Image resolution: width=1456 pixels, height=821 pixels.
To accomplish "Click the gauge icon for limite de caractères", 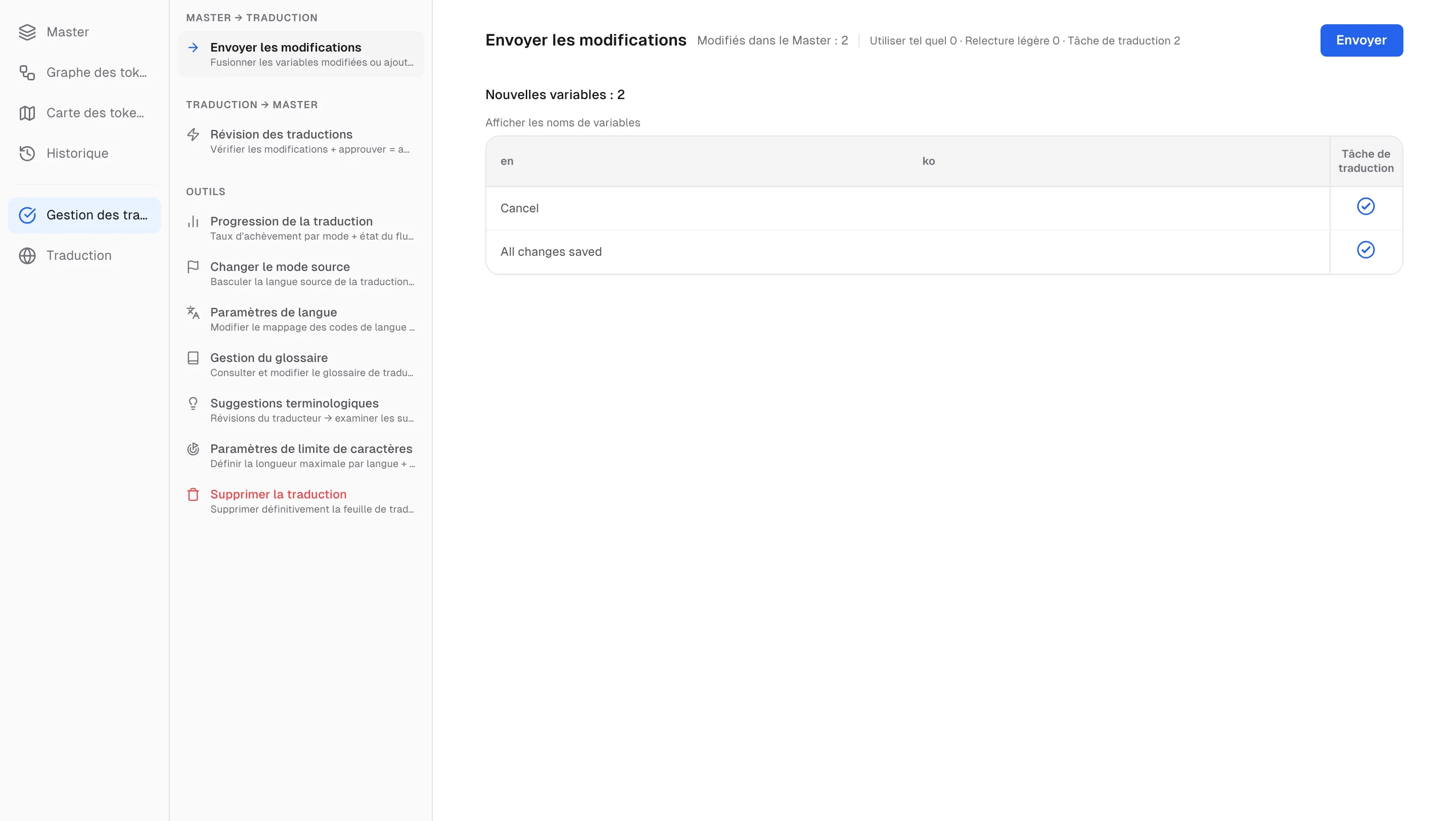I will pos(193,449).
